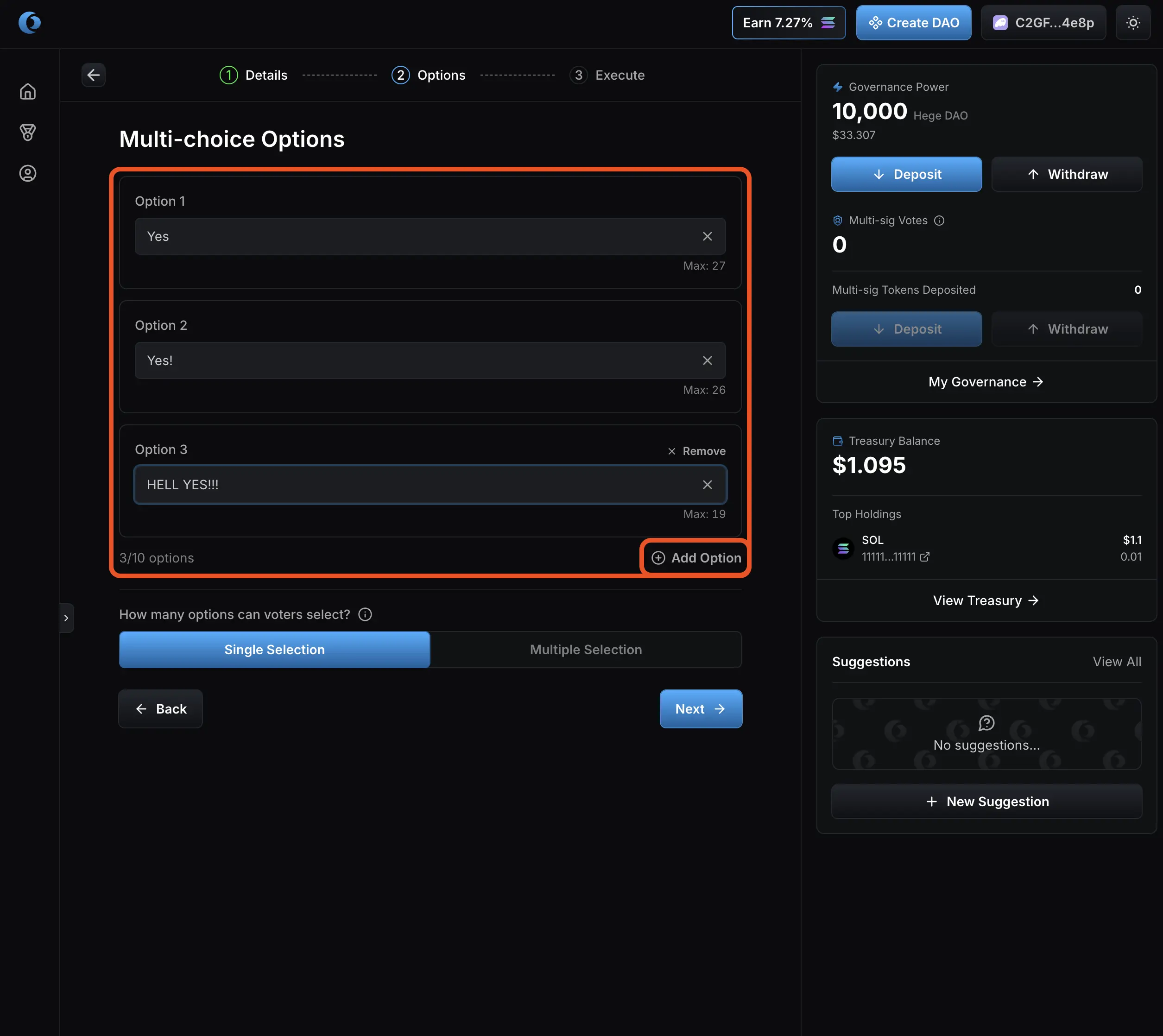
Task: Remove Option 3
Action: 697,451
